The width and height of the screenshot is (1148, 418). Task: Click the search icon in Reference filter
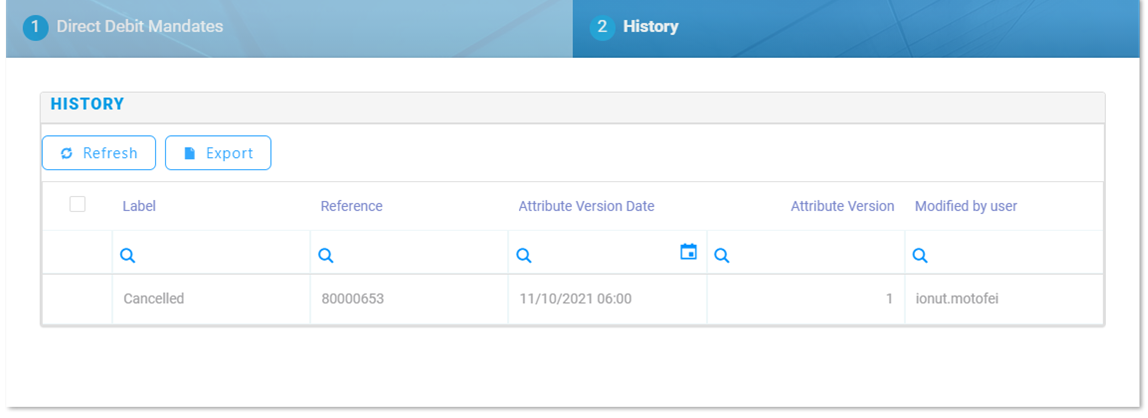(x=325, y=256)
